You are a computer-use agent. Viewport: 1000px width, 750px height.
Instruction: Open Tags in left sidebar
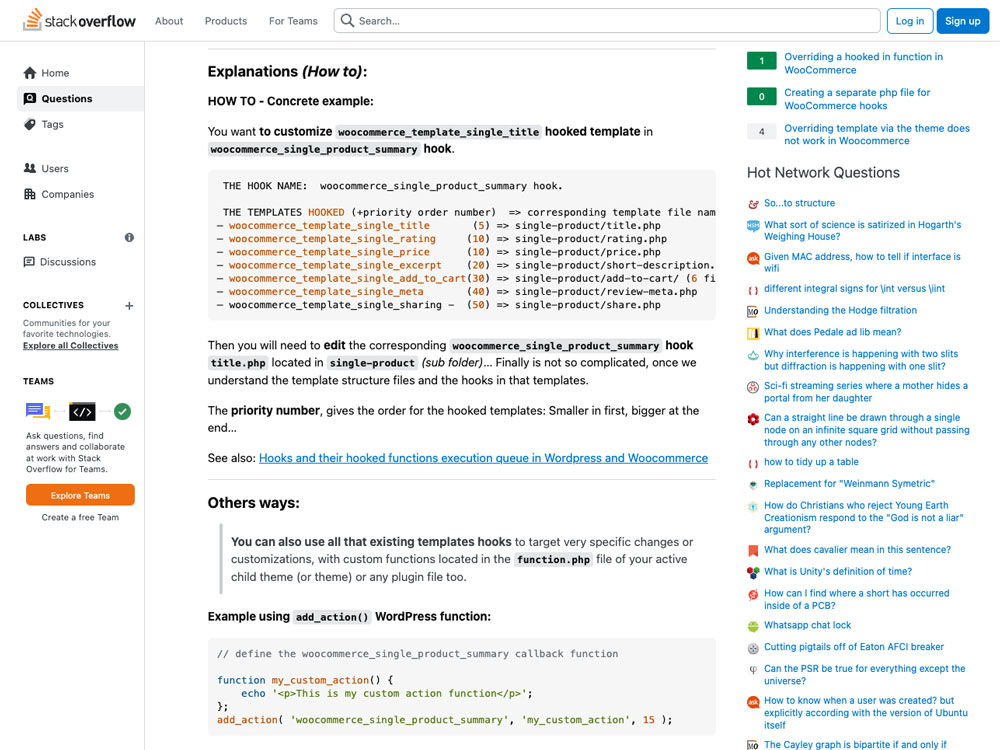pos(80,124)
